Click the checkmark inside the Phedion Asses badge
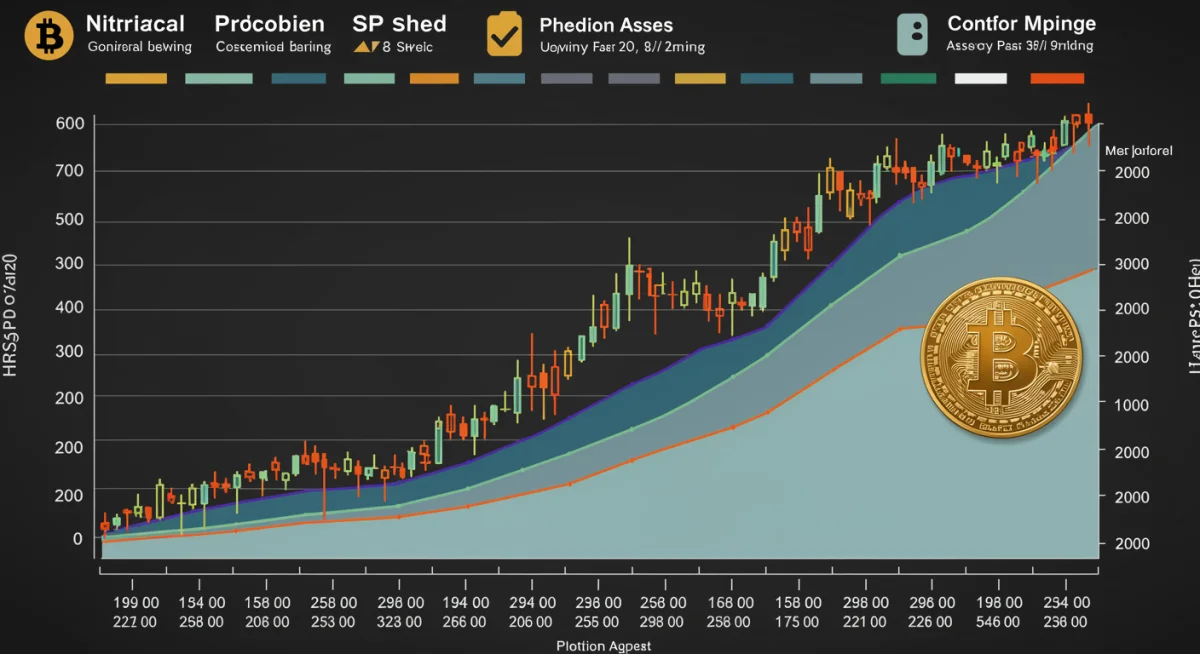This screenshot has height=654, width=1200. (505, 35)
